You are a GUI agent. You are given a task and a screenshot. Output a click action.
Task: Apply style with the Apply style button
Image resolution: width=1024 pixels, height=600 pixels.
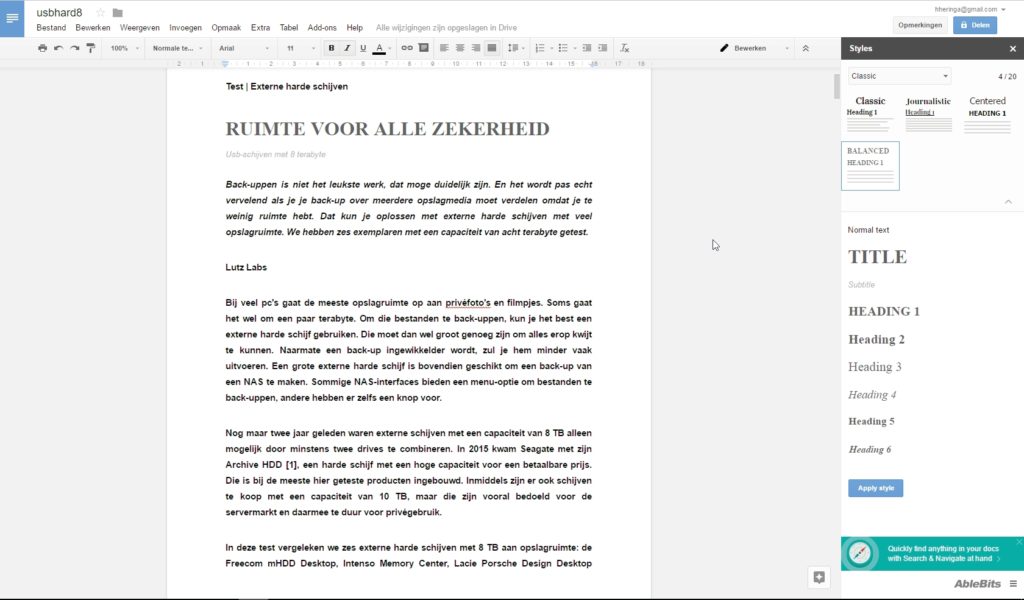click(875, 487)
